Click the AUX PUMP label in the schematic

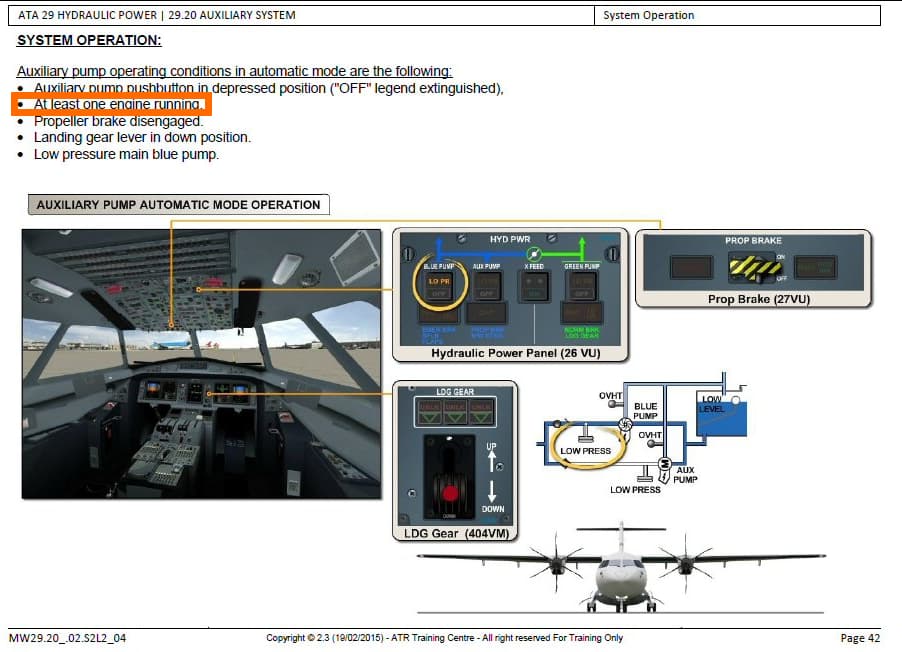685,475
